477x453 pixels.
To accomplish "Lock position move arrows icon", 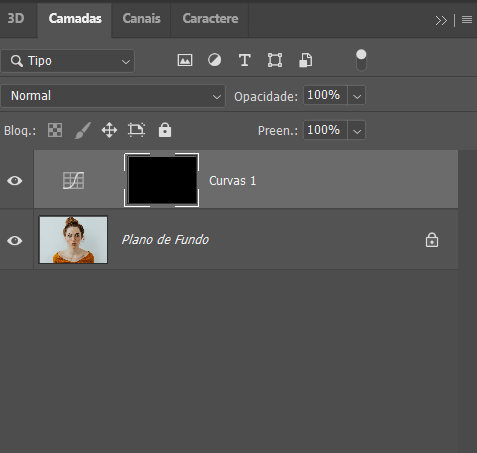I will pyautogui.click(x=109, y=130).
